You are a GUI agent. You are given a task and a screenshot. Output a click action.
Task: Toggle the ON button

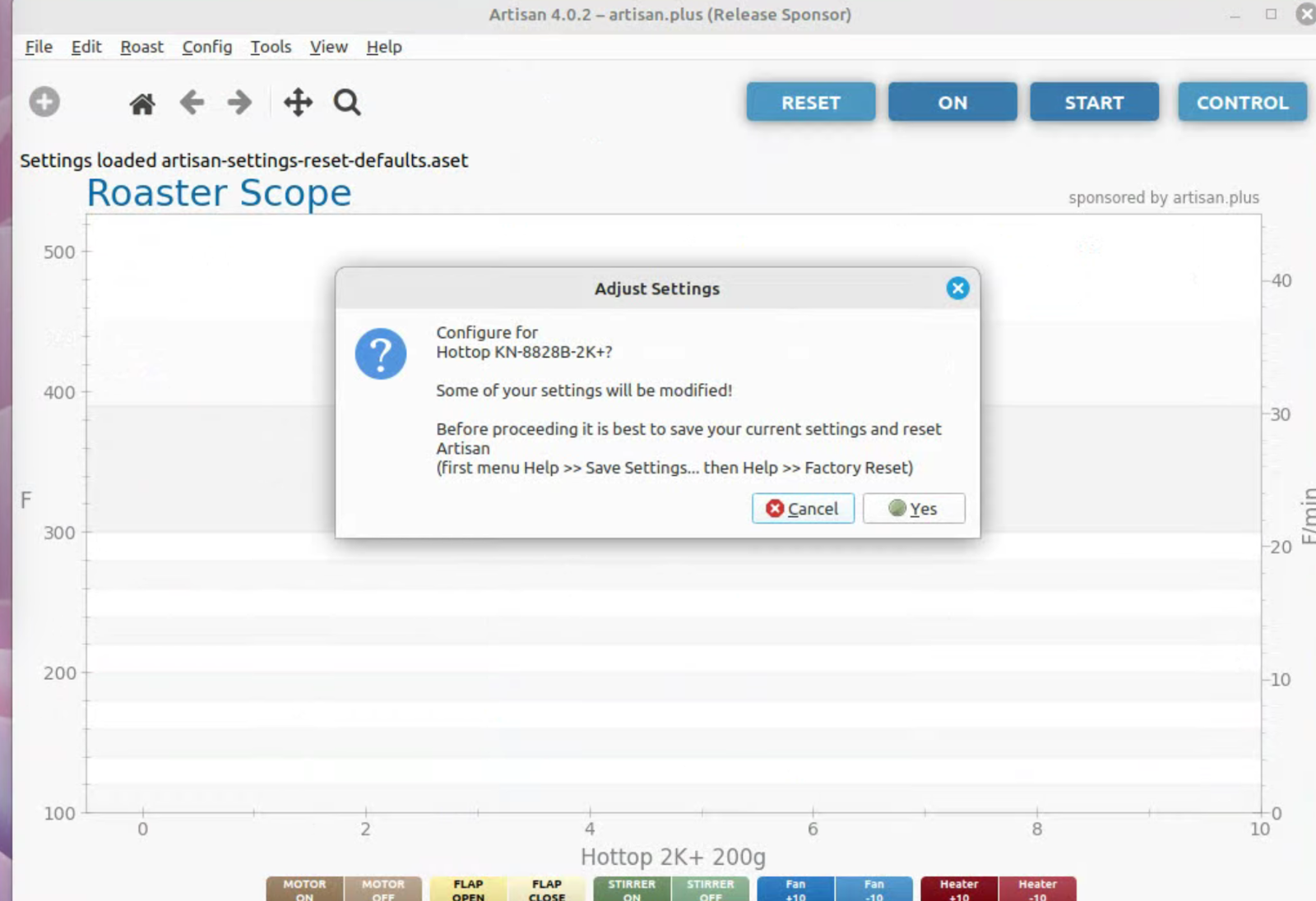point(952,102)
